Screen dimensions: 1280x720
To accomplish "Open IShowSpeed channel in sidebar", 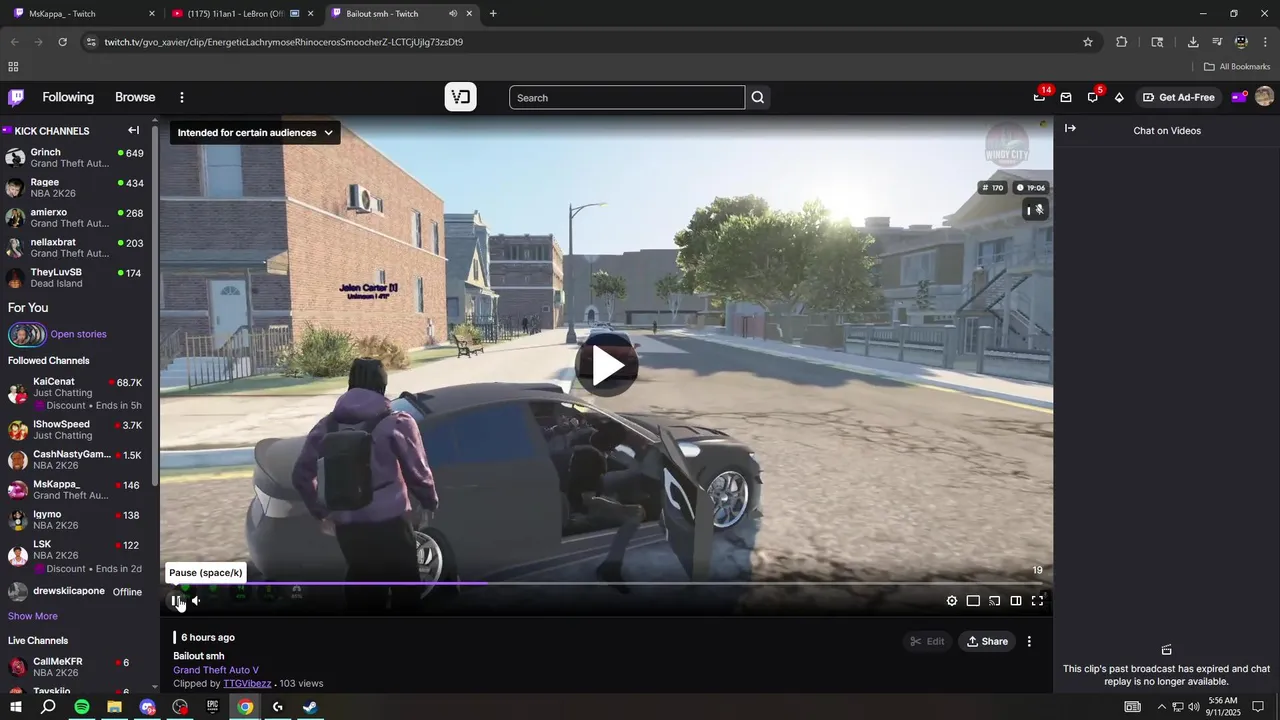I will tap(75, 430).
